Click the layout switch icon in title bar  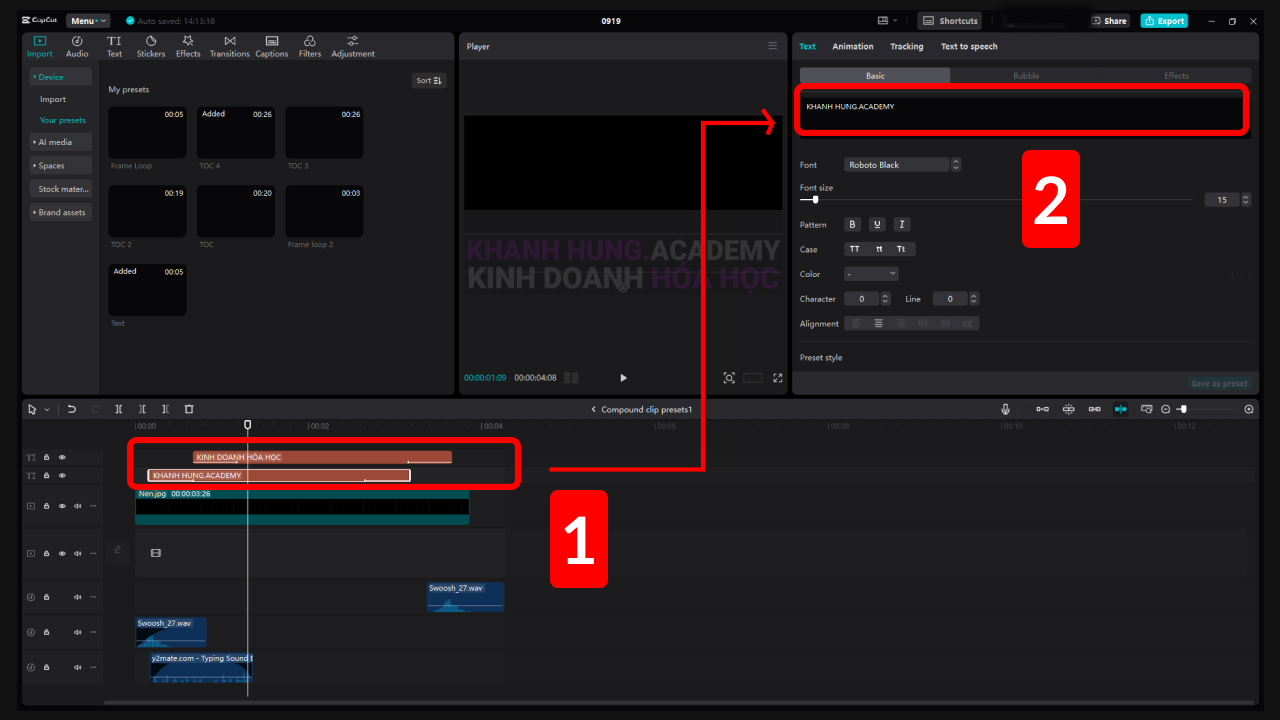(882, 20)
